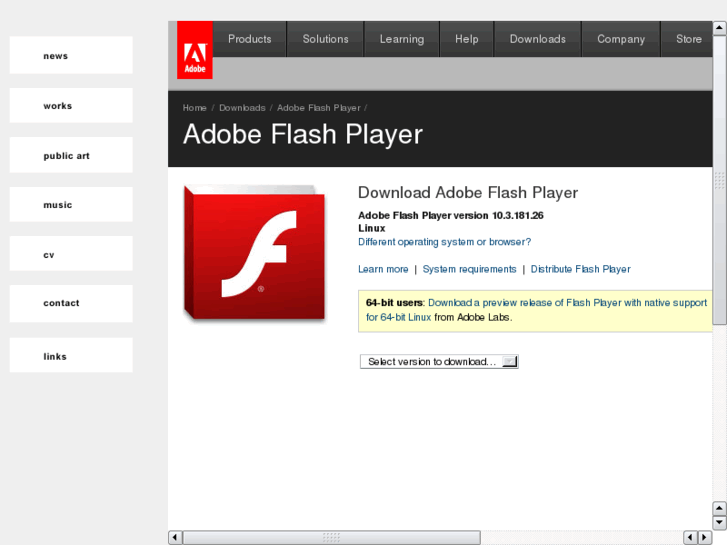
Task: Open the 'Select version to download' dropdown
Action: tap(439, 362)
